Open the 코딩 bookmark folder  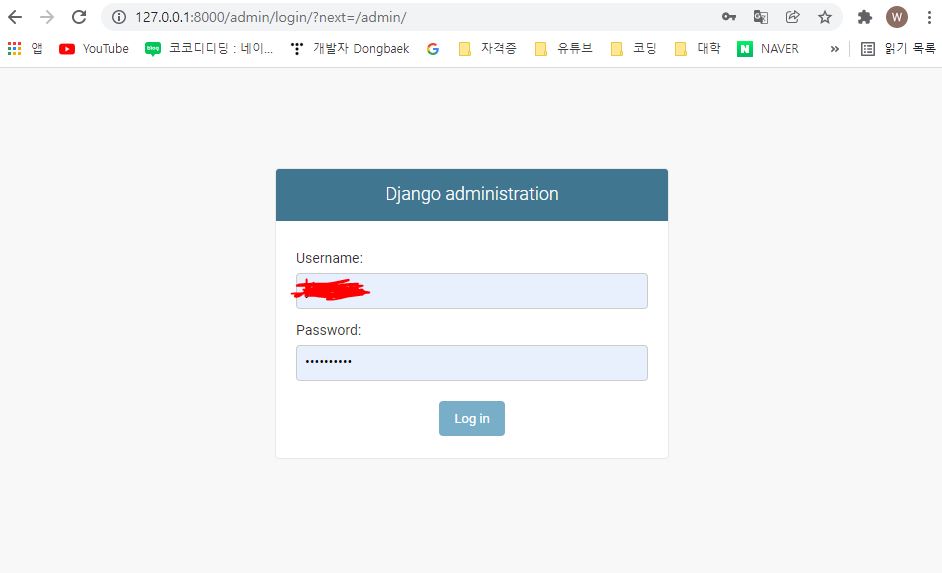[633, 49]
